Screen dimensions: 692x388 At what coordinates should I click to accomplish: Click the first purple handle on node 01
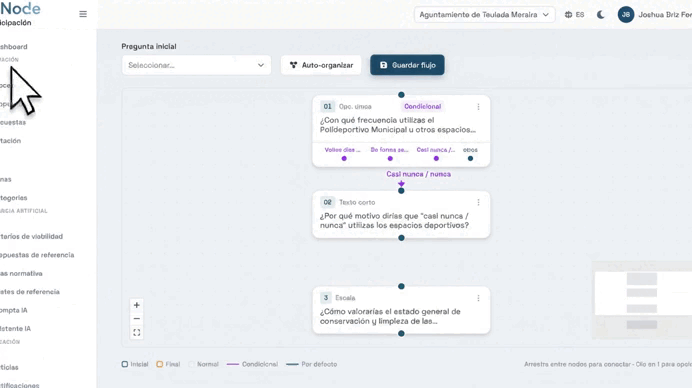[x=344, y=158]
